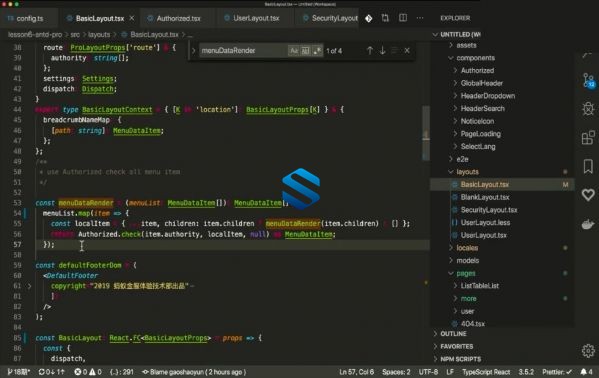
Task: Open the Bookmarks activity bar icon
Action: [x=588, y=166]
